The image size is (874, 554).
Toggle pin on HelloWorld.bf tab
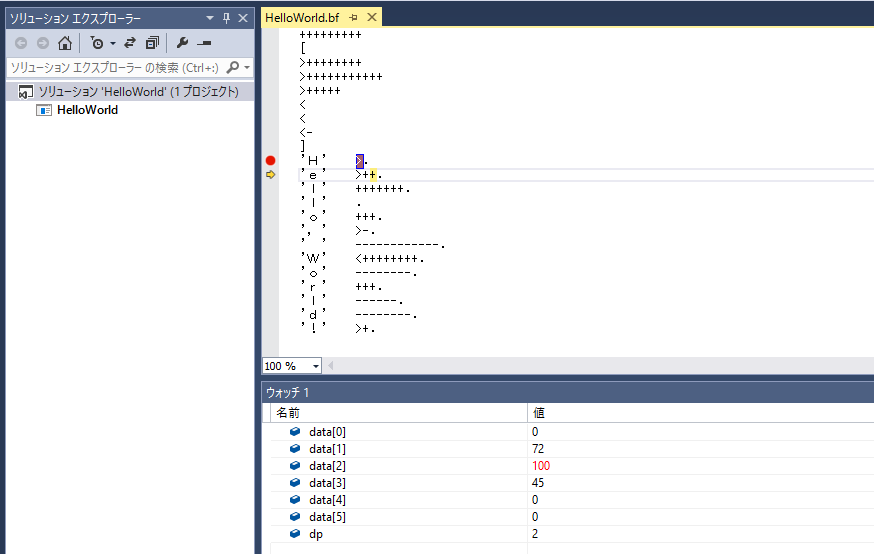[353, 18]
